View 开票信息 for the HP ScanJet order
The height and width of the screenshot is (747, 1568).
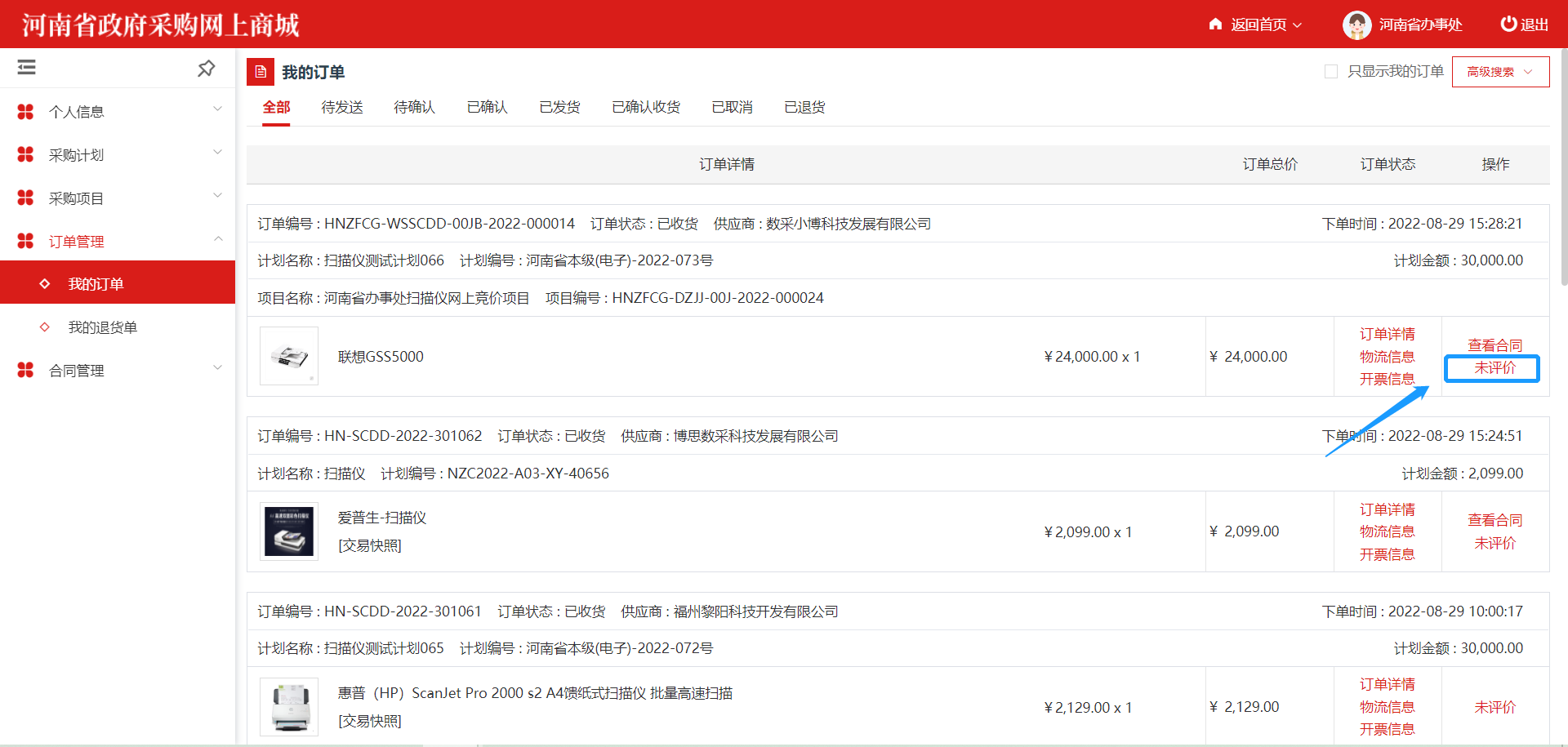1387,729
